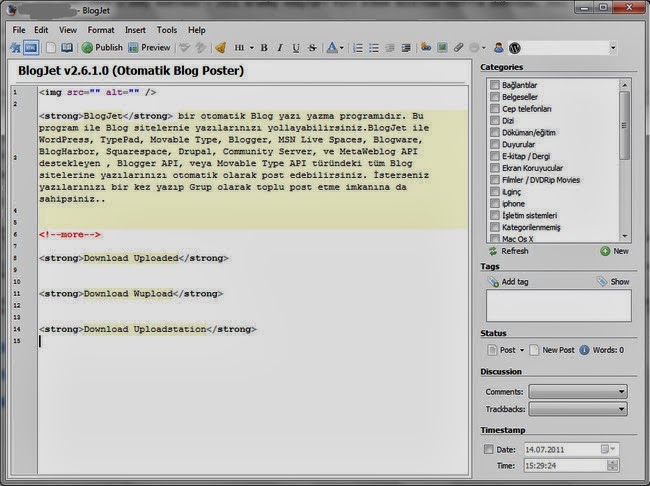The height and width of the screenshot is (486, 650).
Task: Expand the blog account selector dropdown
Action: pos(613,48)
